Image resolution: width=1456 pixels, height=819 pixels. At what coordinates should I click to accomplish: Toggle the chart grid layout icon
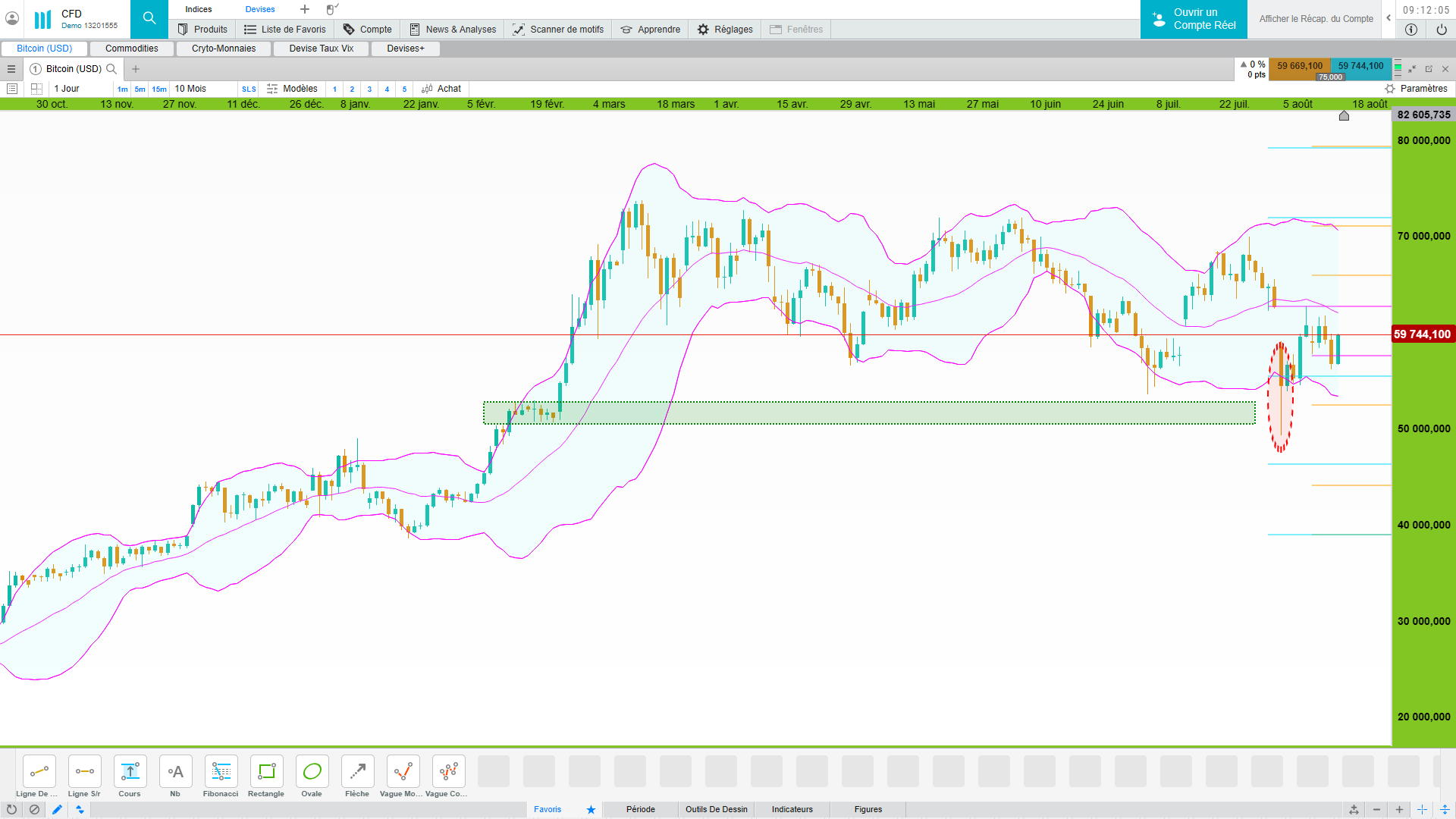pos(36,89)
